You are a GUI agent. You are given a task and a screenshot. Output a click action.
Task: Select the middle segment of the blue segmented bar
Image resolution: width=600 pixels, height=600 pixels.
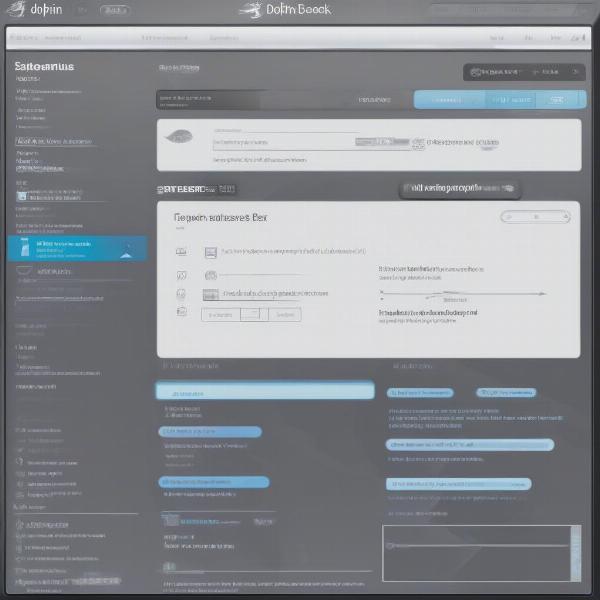pyautogui.click(x=510, y=100)
